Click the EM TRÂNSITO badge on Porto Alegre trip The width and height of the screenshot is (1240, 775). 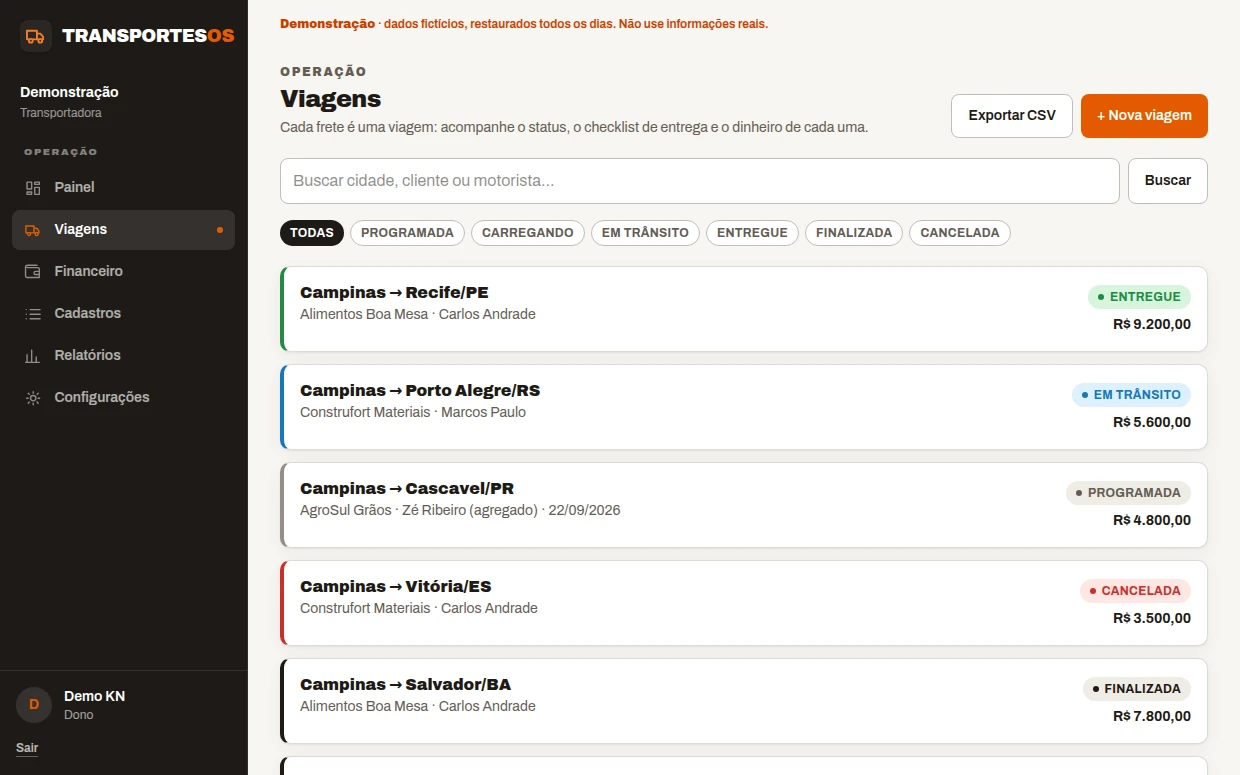coord(1131,395)
